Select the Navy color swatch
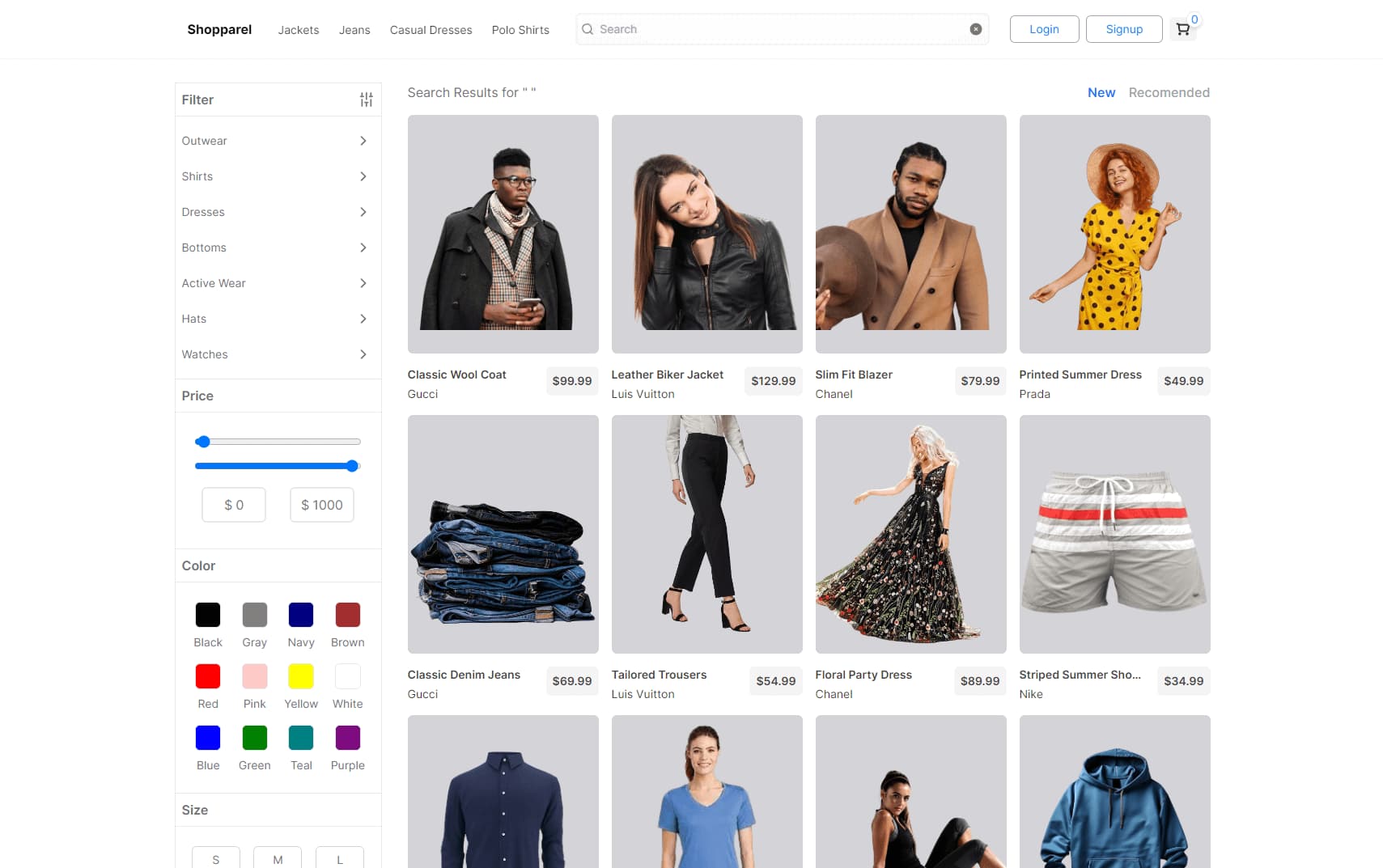 point(300,615)
